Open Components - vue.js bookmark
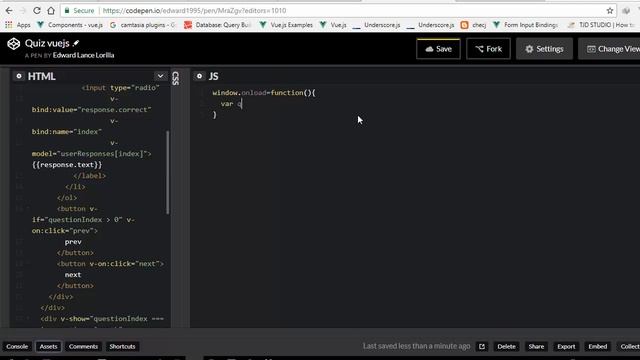 (x=70, y=25)
